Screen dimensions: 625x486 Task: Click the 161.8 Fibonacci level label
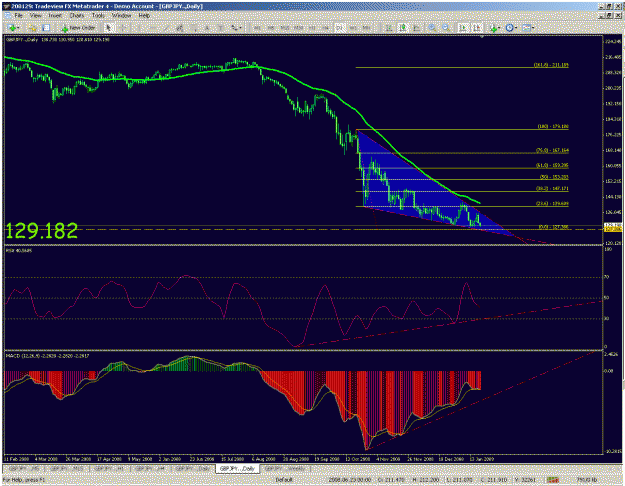(551, 65)
